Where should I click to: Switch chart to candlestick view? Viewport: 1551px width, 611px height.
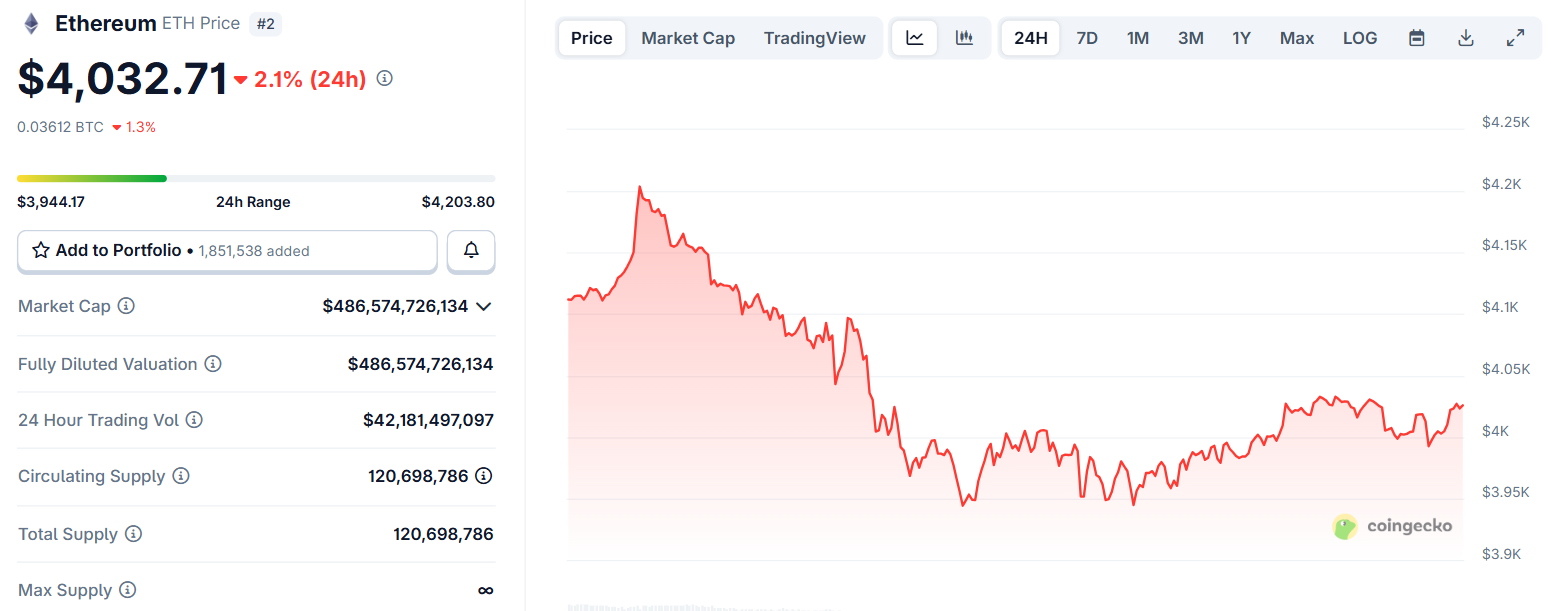coord(964,37)
